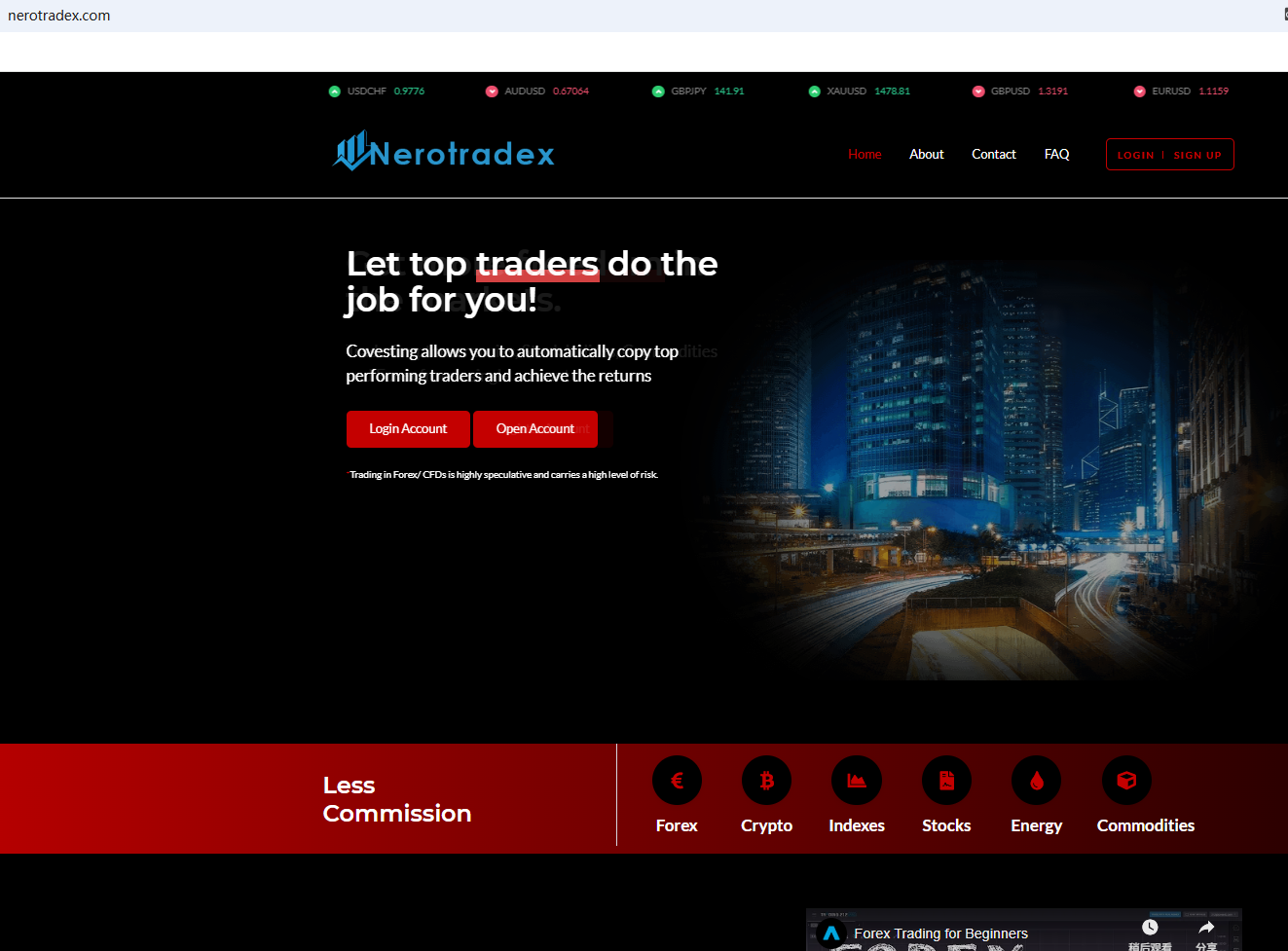Image resolution: width=1288 pixels, height=951 pixels.
Task: Click the Nerotradex logo
Action: click(x=443, y=152)
